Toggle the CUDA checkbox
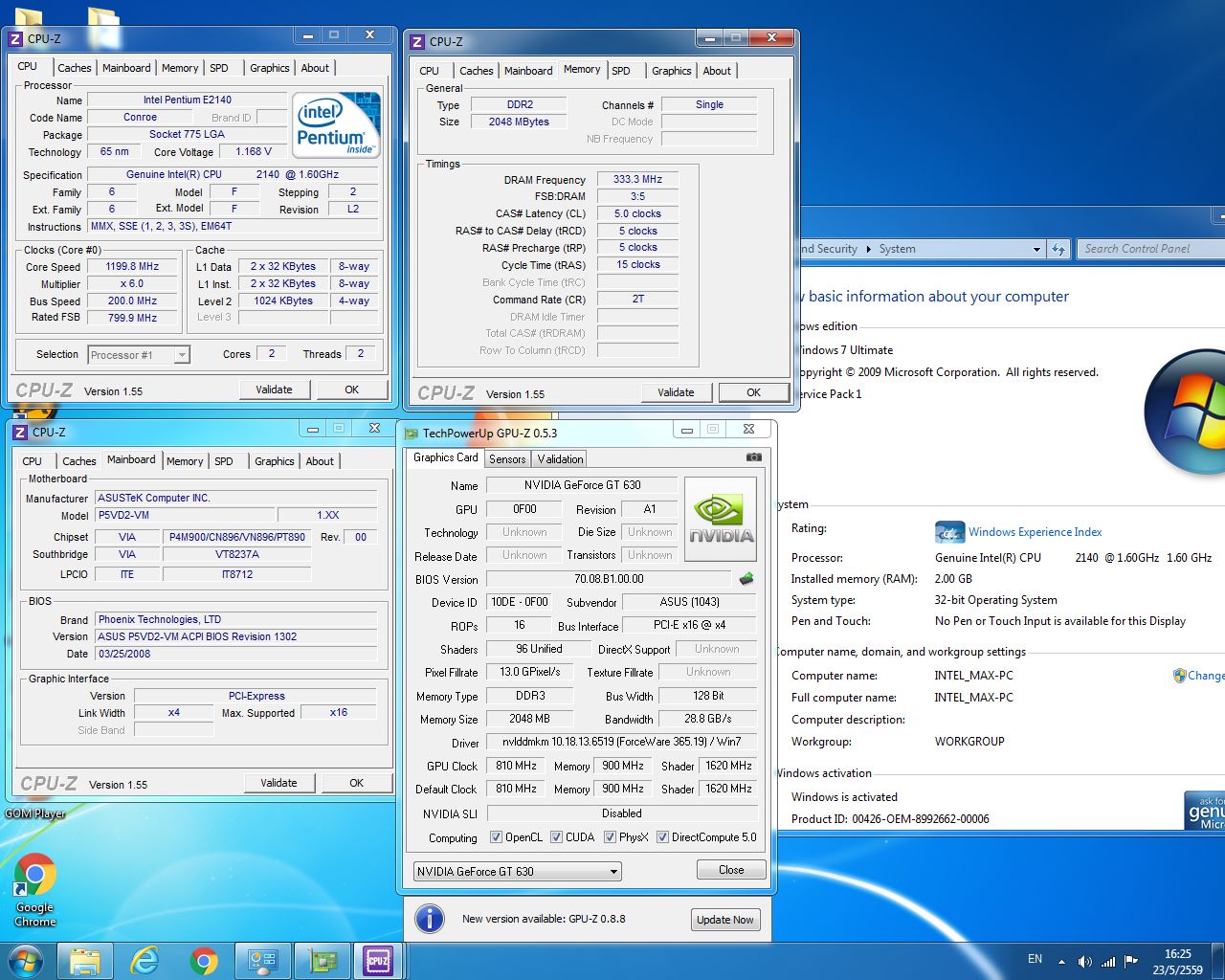 [x=556, y=837]
